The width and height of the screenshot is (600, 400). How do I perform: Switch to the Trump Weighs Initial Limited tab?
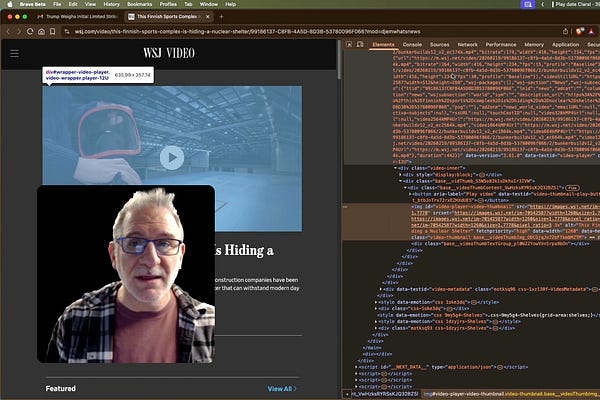[78, 16]
